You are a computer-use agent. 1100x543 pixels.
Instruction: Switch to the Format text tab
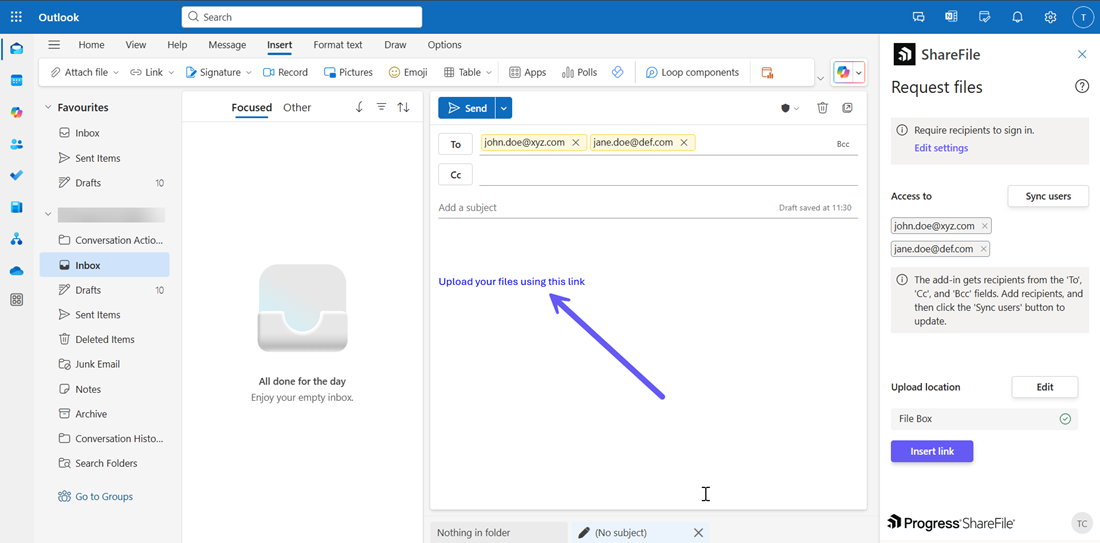click(x=337, y=45)
